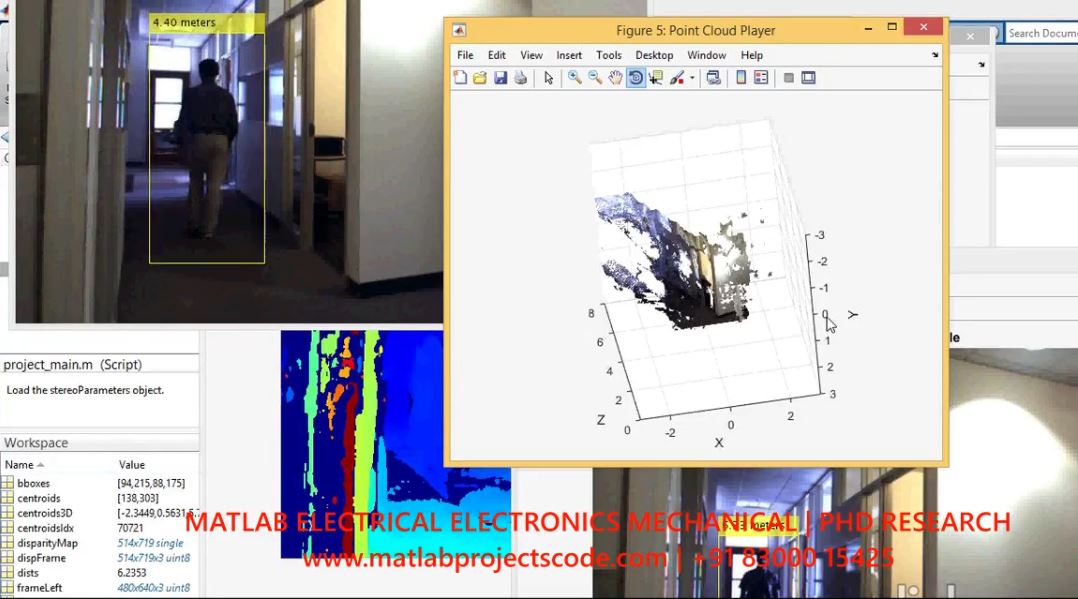1078x599 pixels.
Task: Select the Edit Plot arrow tool
Action: [x=548, y=78]
